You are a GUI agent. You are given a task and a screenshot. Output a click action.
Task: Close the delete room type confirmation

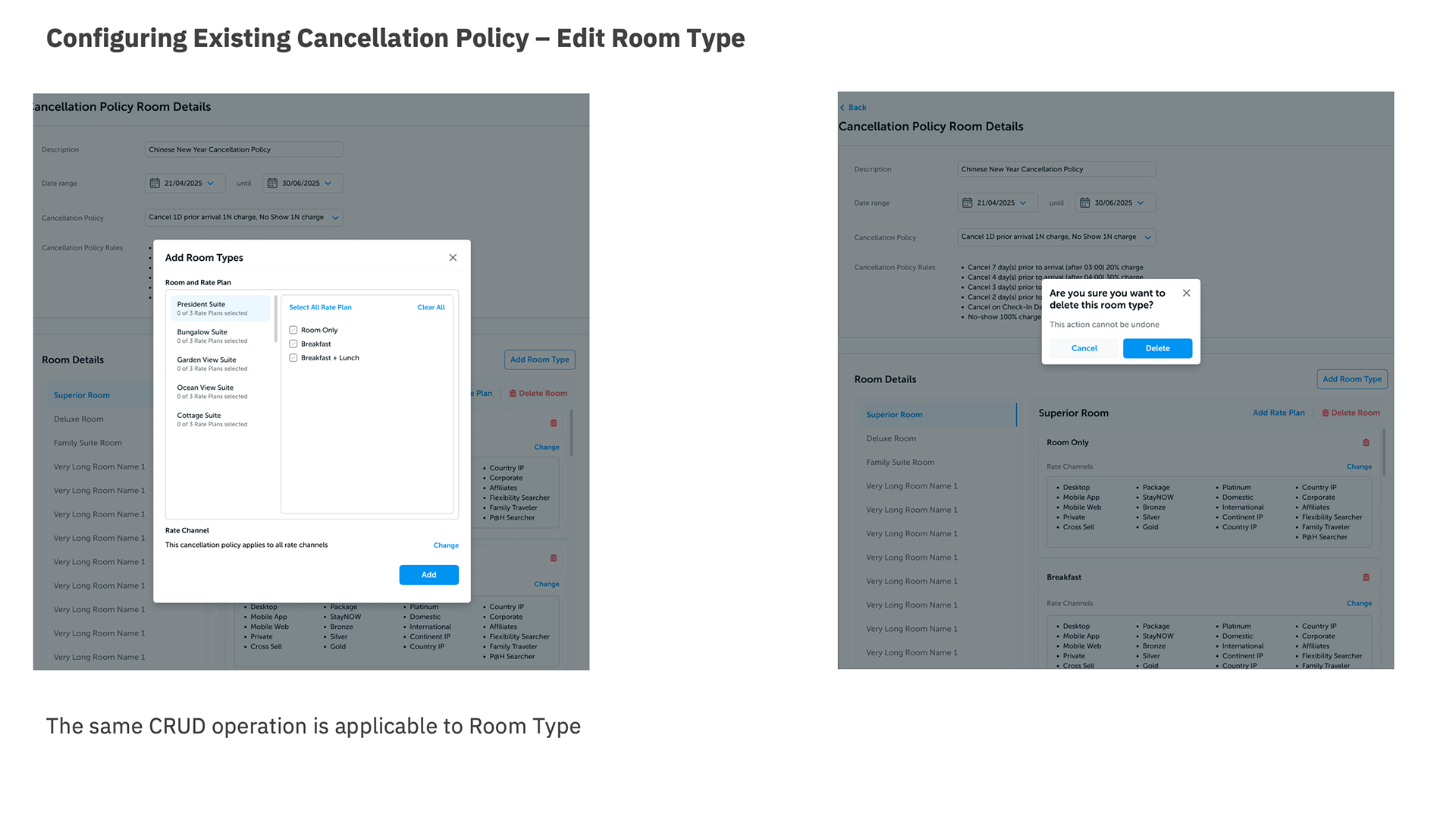1186,294
